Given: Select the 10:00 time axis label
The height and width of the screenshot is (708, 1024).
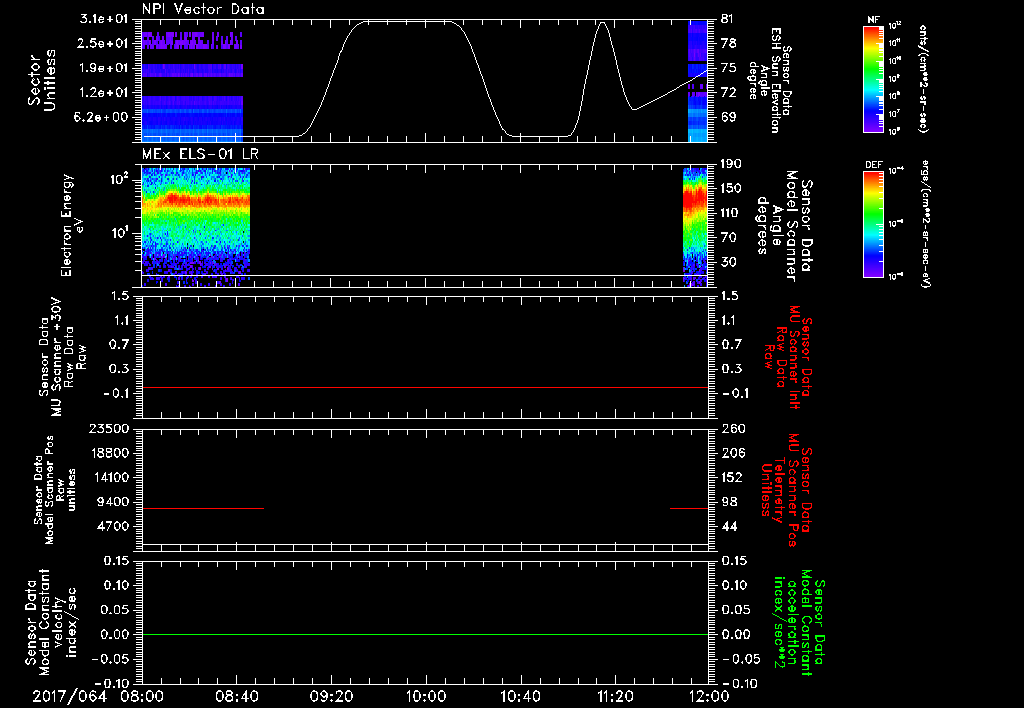Looking at the screenshot, I should coord(426,696).
